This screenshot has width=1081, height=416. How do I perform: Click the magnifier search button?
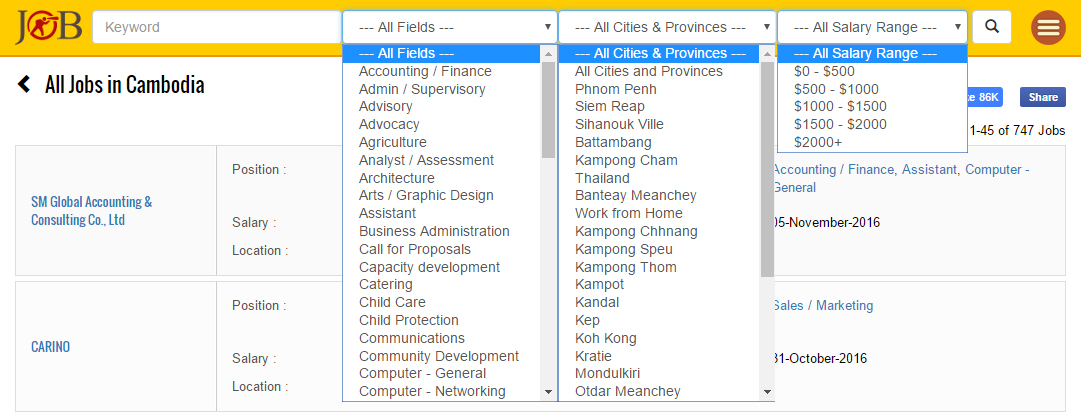(x=991, y=27)
